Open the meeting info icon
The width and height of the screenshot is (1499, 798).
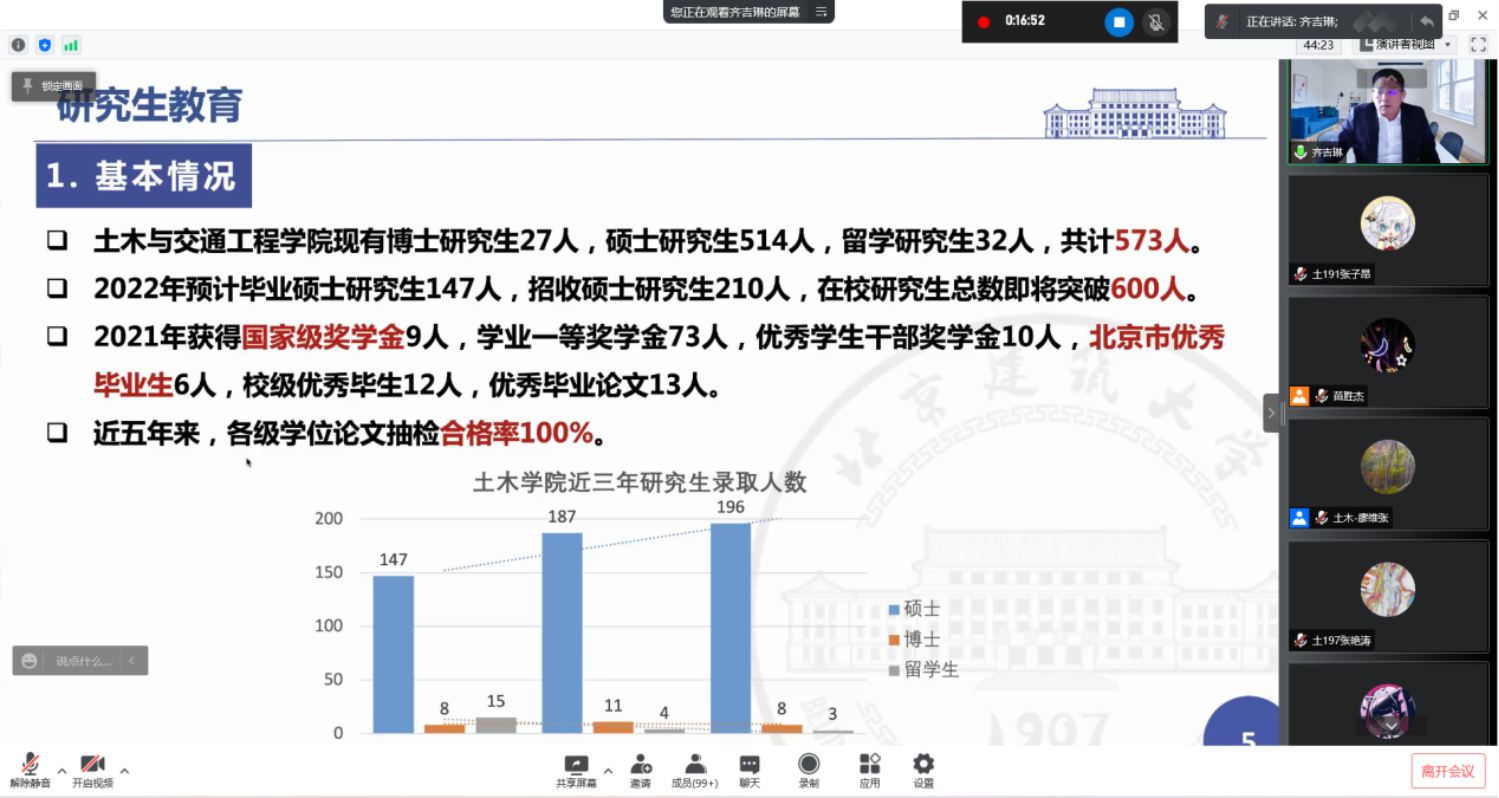pos(18,45)
